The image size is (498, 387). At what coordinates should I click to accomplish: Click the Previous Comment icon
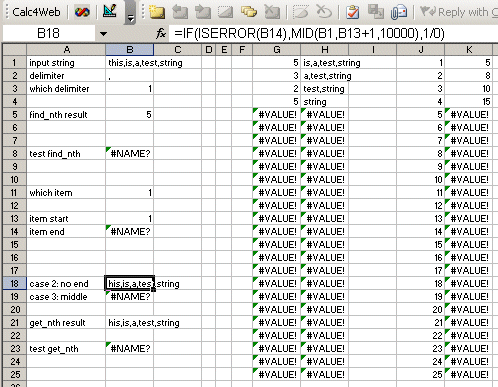pyautogui.click(x=180, y=12)
